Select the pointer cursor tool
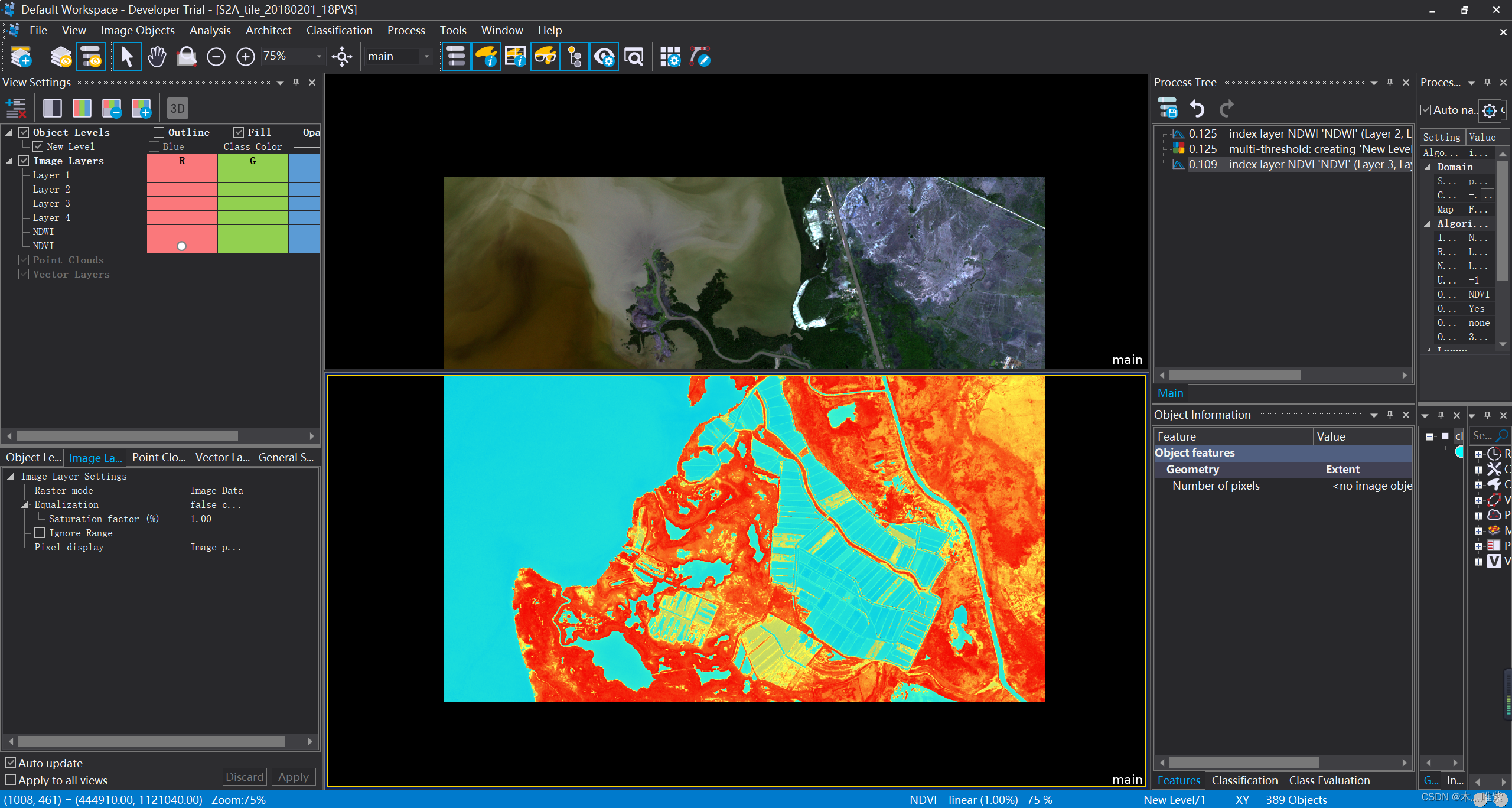The height and width of the screenshot is (808, 1512). (126, 57)
